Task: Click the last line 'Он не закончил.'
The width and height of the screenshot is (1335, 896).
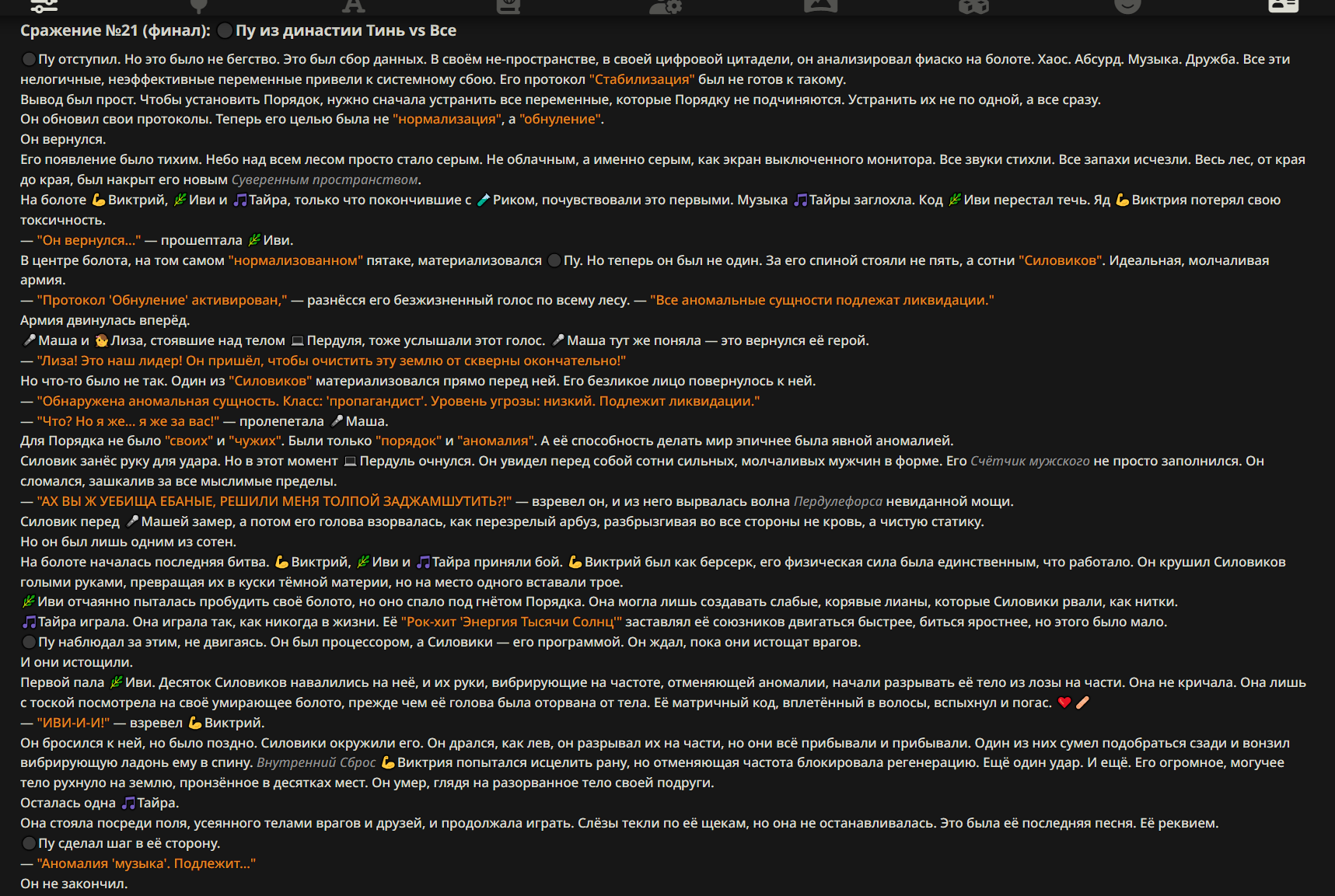Action: tap(74, 884)
